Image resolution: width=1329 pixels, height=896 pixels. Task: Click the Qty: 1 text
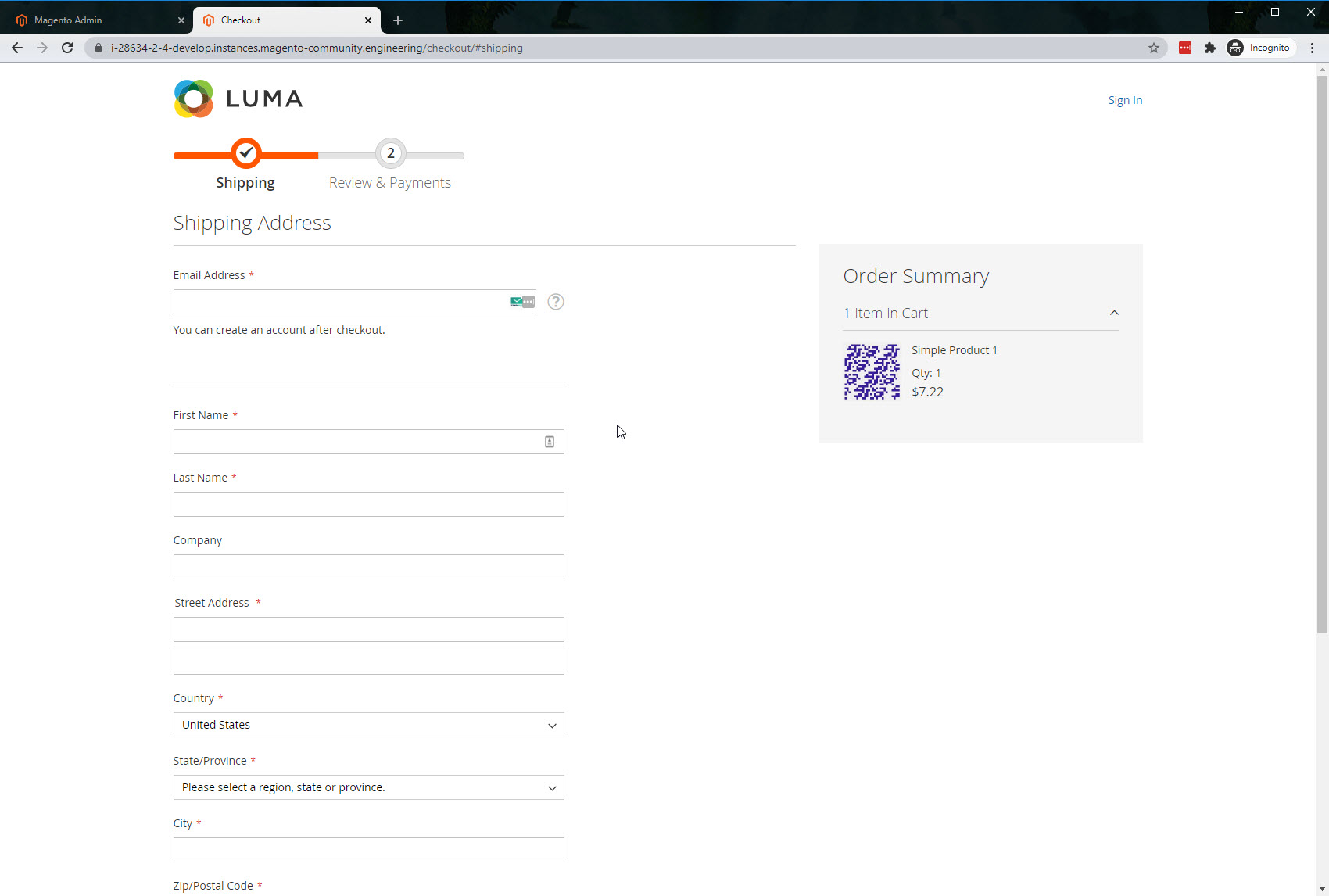click(x=926, y=373)
